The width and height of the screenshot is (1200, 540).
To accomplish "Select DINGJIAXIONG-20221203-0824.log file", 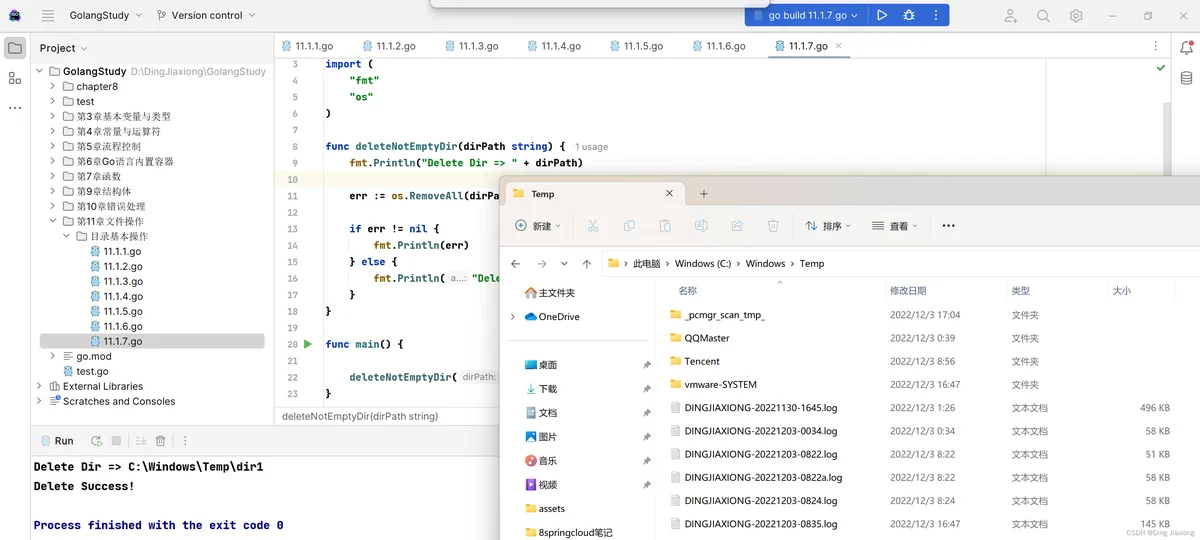I will click(x=760, y=501).
